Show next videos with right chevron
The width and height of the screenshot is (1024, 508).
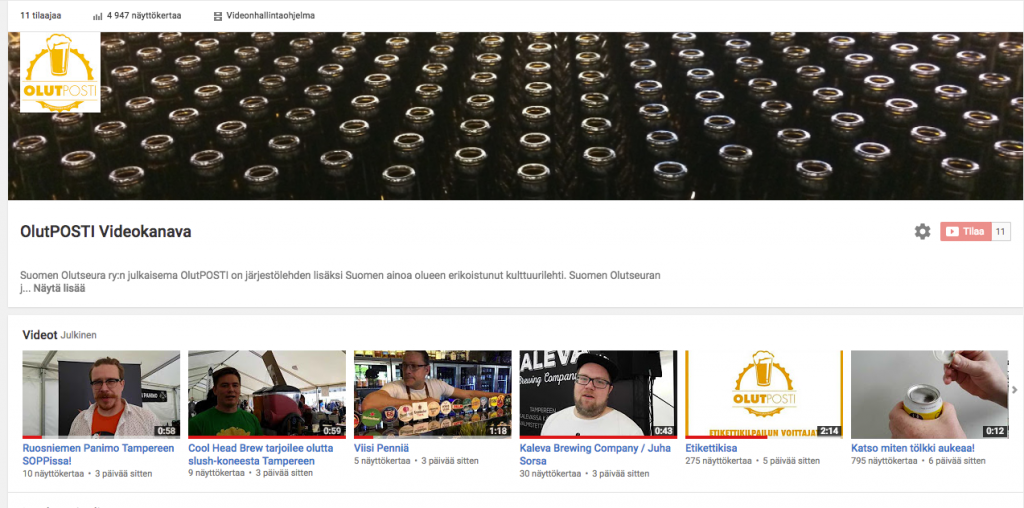[x=1014, y=390]
